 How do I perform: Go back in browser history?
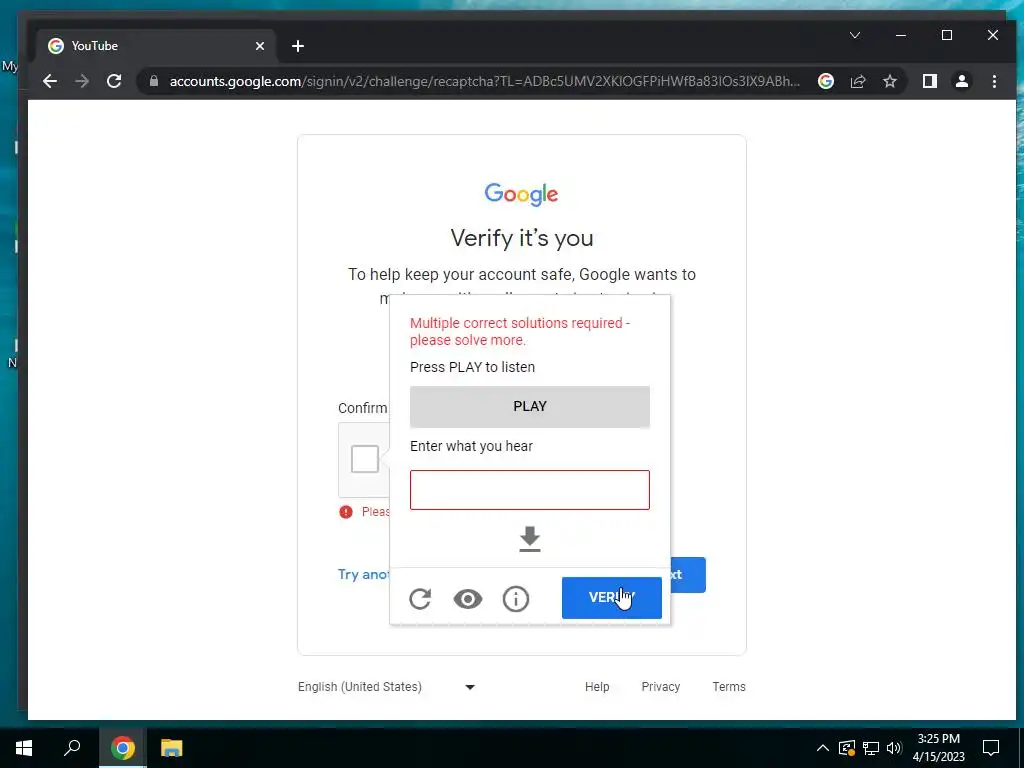pyautogui.click(x=50, y=81)
